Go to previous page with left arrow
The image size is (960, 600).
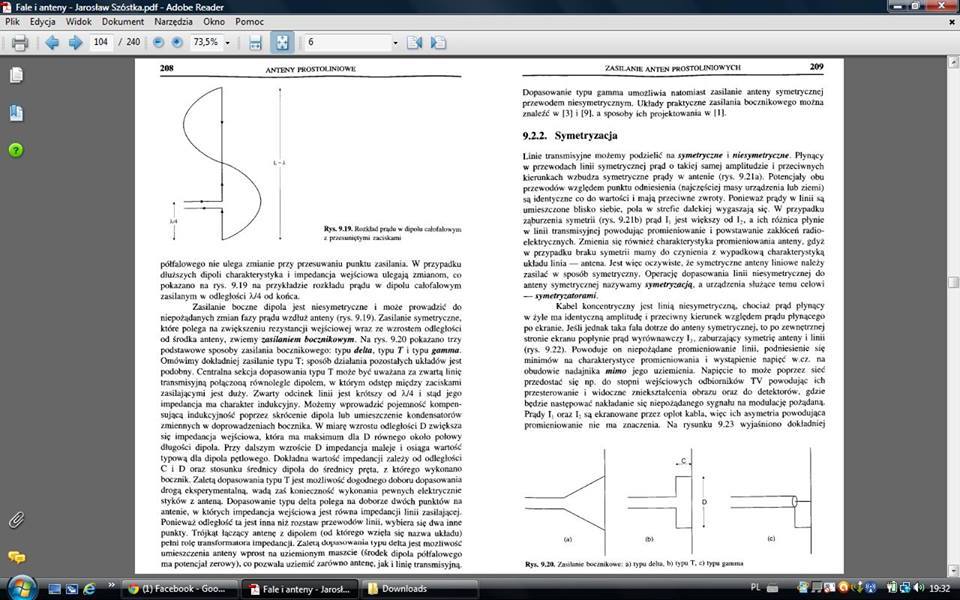point(52,42)
